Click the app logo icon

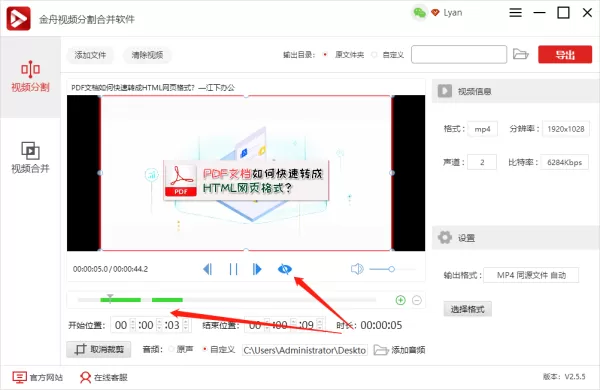[x=18, y=18]
